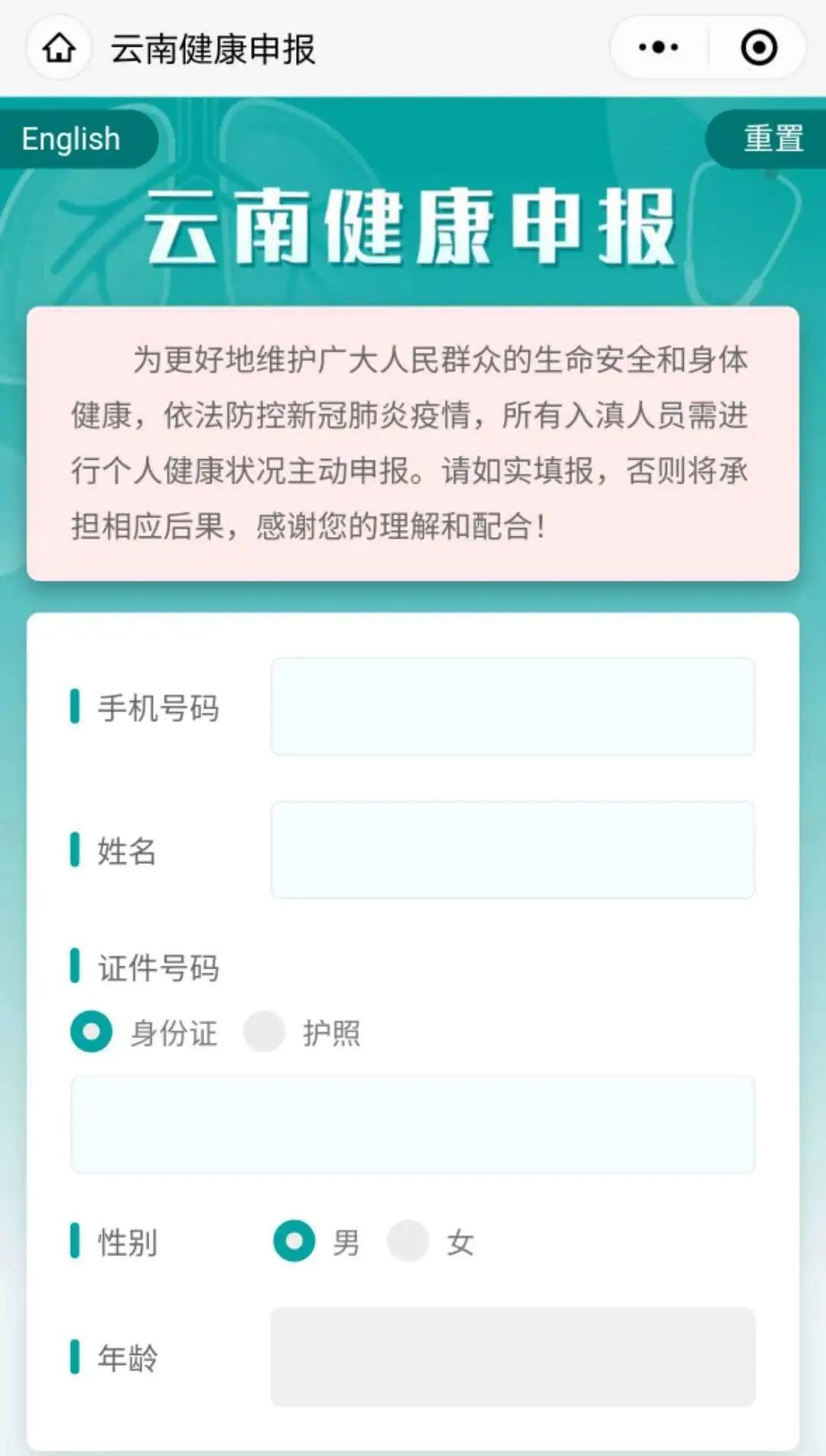The height and width of the screenshot is (1456, 826).
Task: Switch language to English
Action: [x=72, y=139]
